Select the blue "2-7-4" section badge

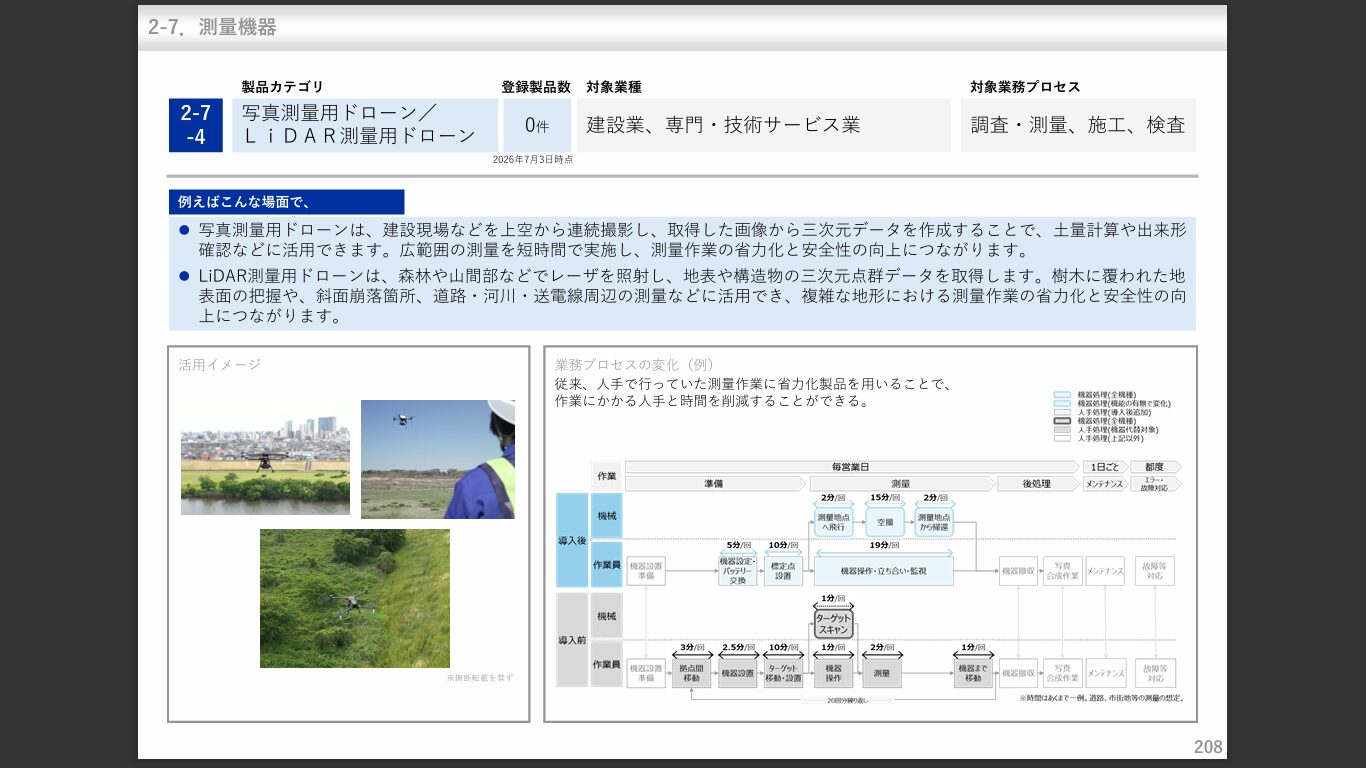tap(196, 125)
